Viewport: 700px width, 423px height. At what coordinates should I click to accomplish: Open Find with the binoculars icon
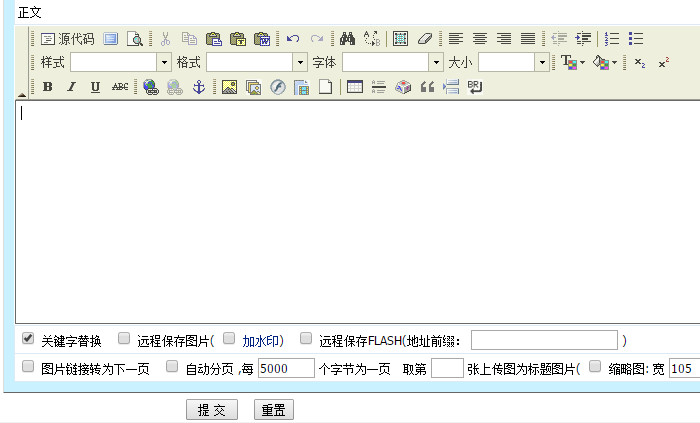pyautogui.click(x=347, y=39)
